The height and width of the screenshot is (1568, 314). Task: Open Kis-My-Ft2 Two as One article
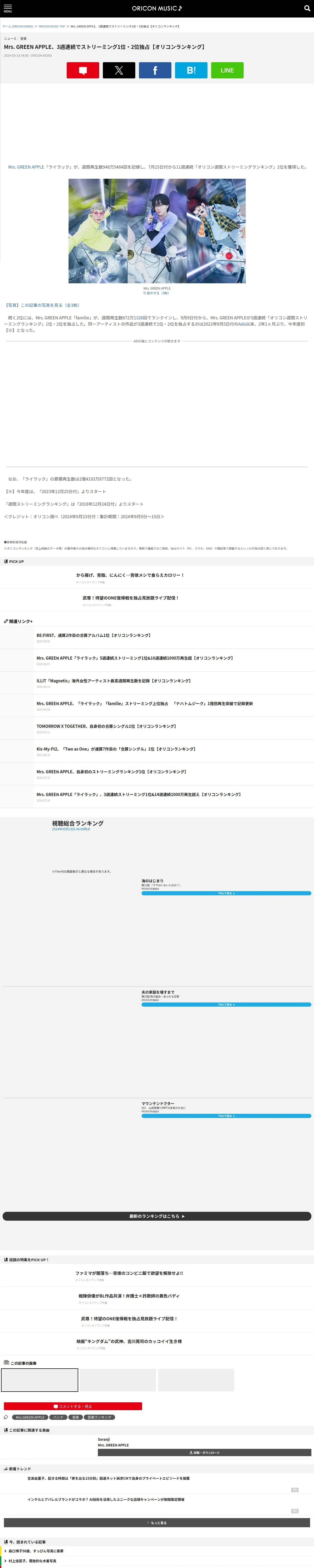(116, 749)
